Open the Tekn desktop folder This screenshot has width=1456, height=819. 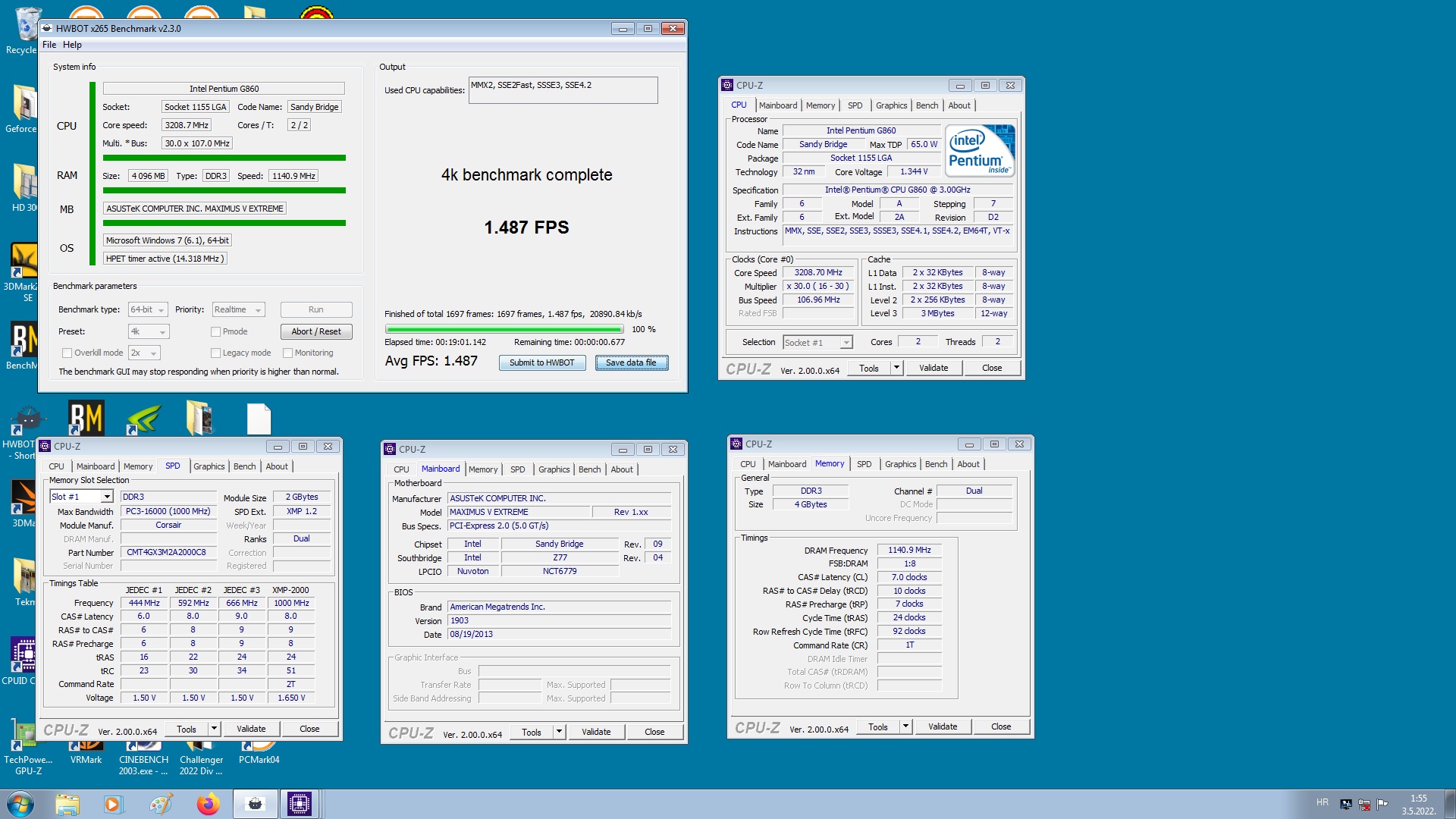coord(23,582)
